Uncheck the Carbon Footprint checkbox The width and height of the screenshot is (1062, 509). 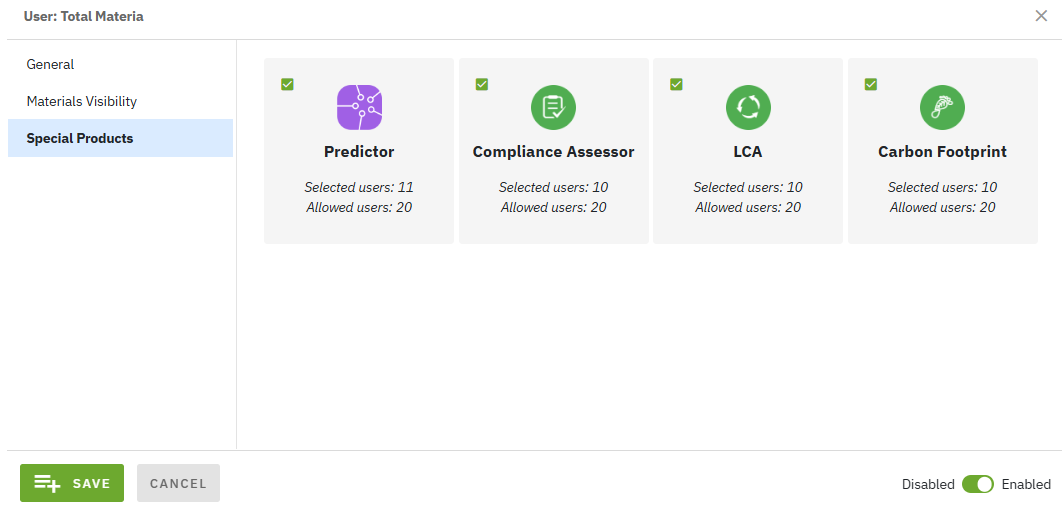(871, 84)
